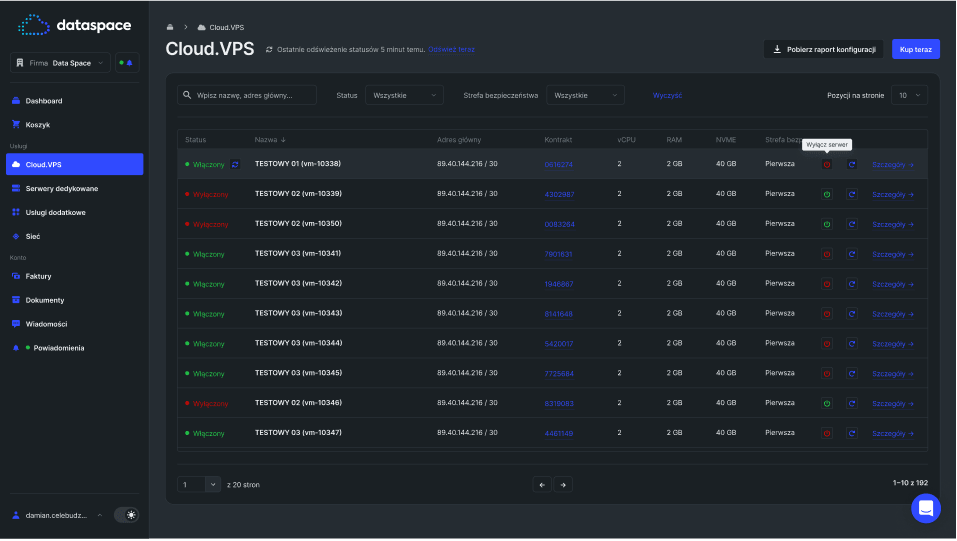Open contract link 0616274
This screenshot has width=957, height=541.
click(558, 165)
